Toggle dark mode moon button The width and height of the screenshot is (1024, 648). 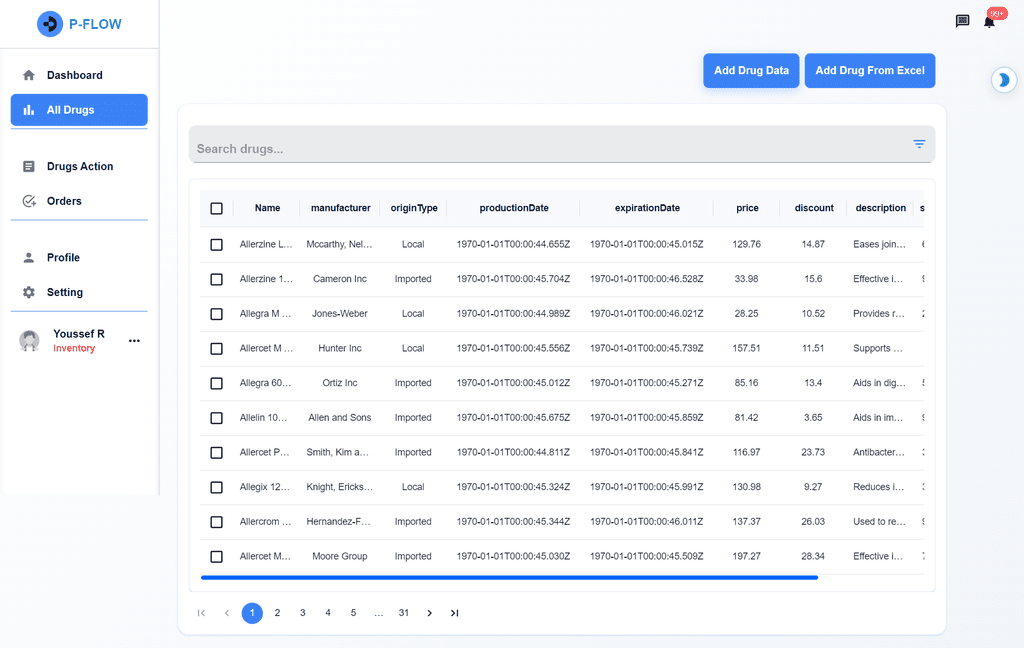tap(1004, 80)
